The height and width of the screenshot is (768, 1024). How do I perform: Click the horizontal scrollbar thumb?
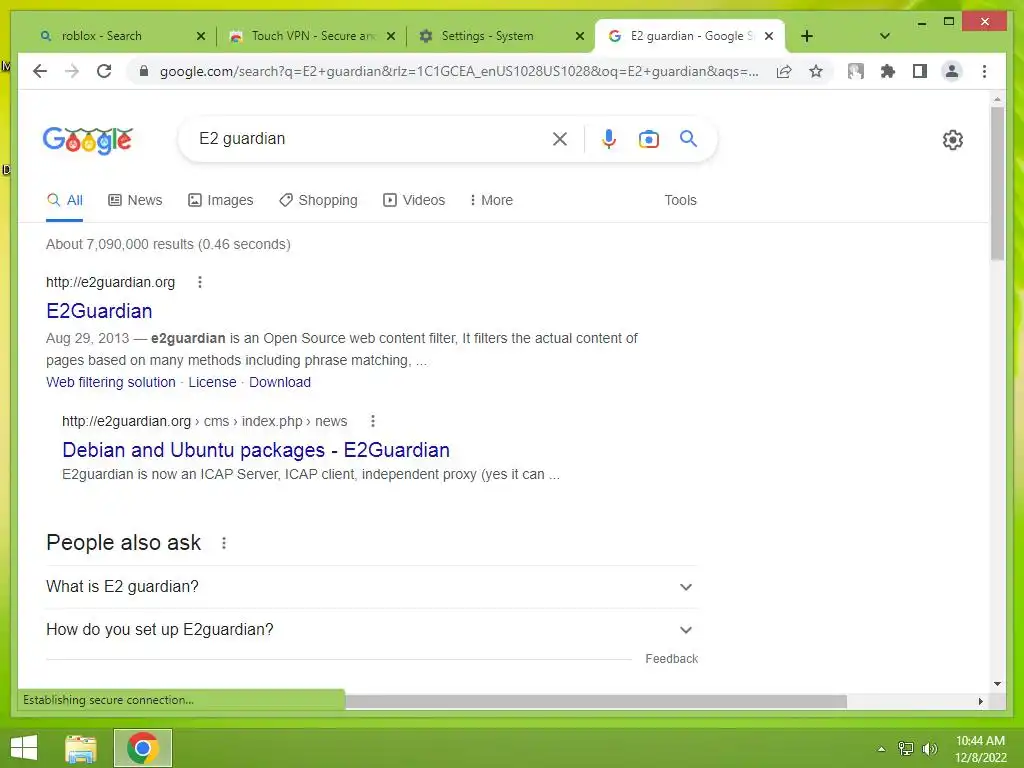(596, 701)
